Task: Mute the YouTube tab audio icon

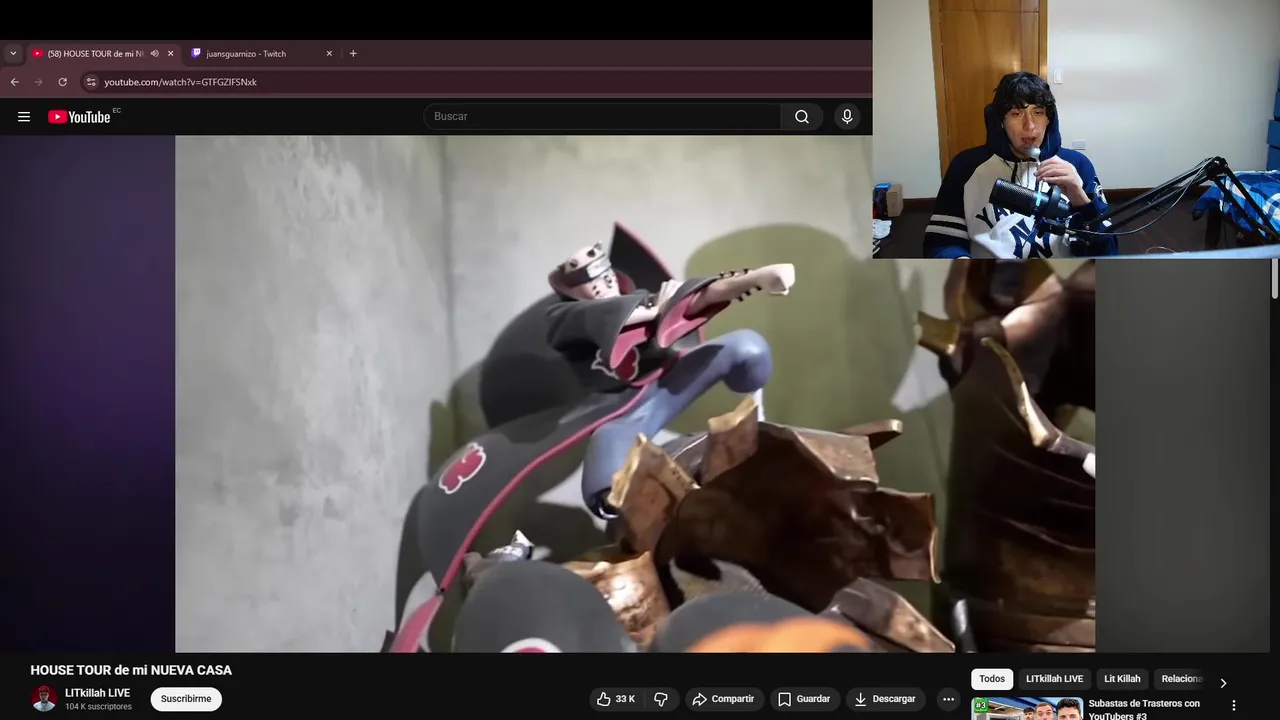Action: point(154,54)
